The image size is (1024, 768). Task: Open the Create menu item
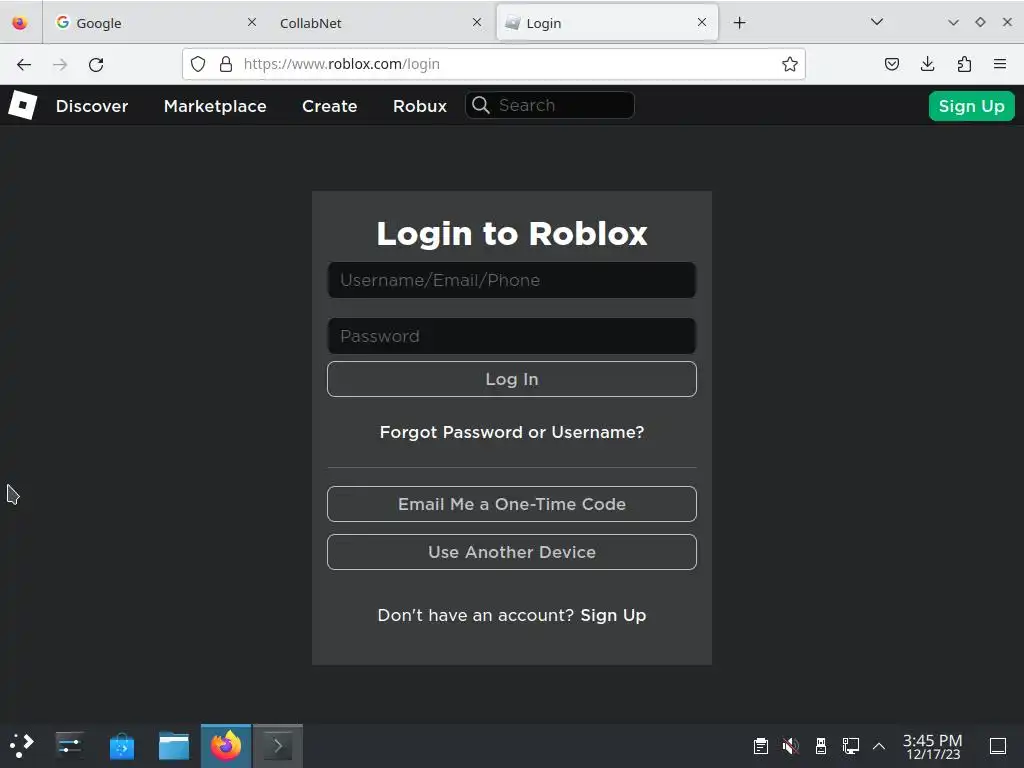(x=330, y=106)
